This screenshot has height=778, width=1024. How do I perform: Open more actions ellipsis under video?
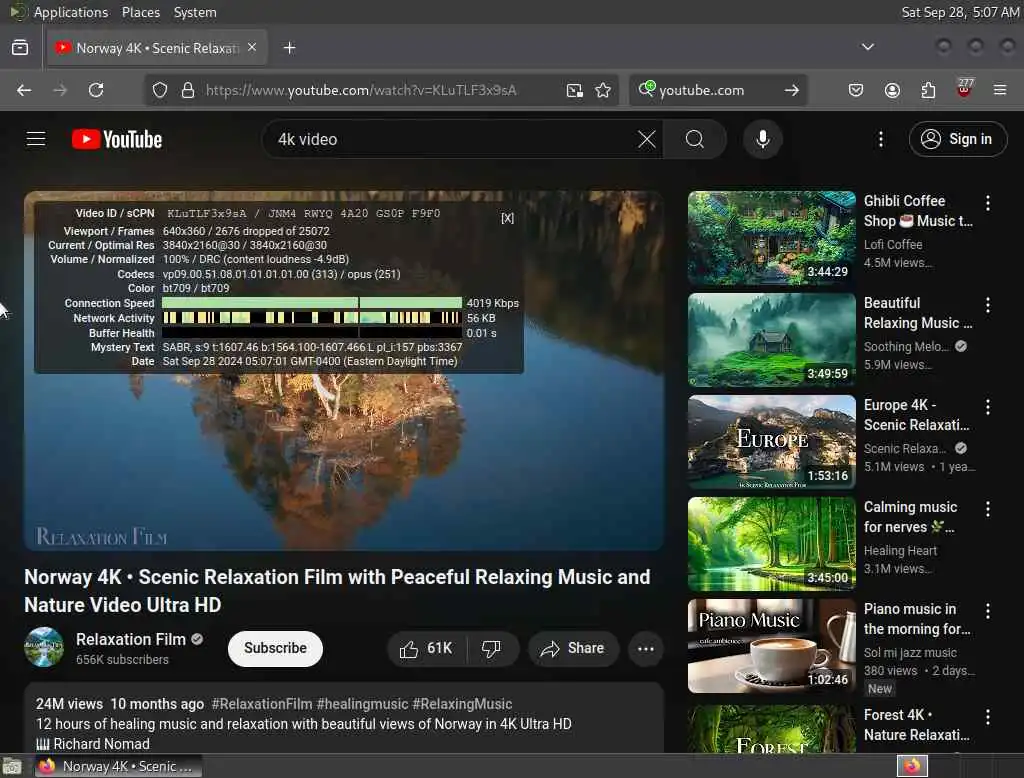coord(646,649)
